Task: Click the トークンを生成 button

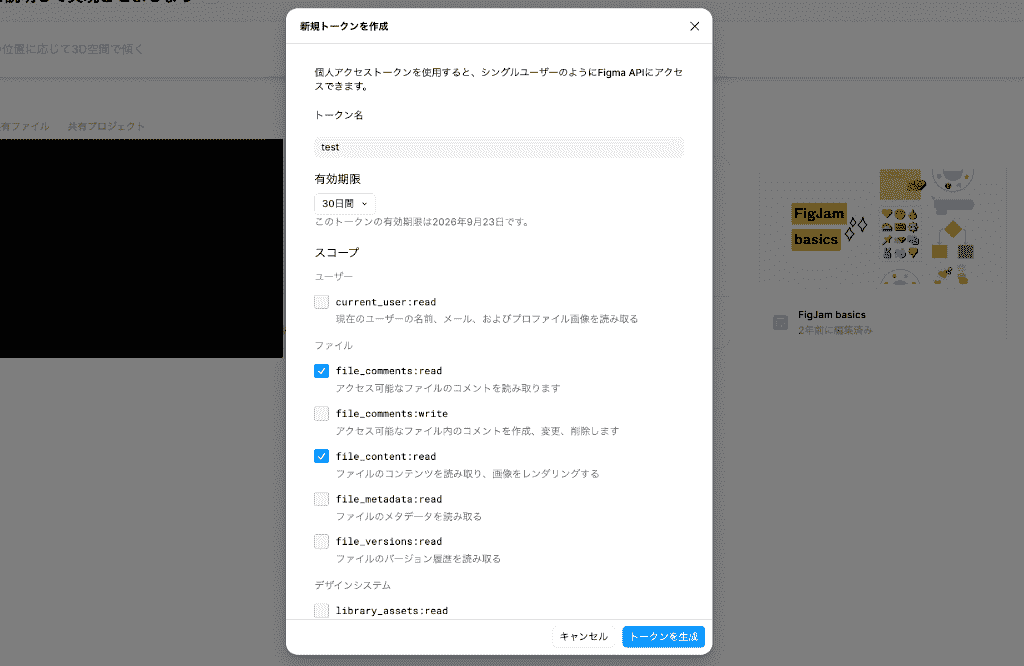Action: point(664,637)
